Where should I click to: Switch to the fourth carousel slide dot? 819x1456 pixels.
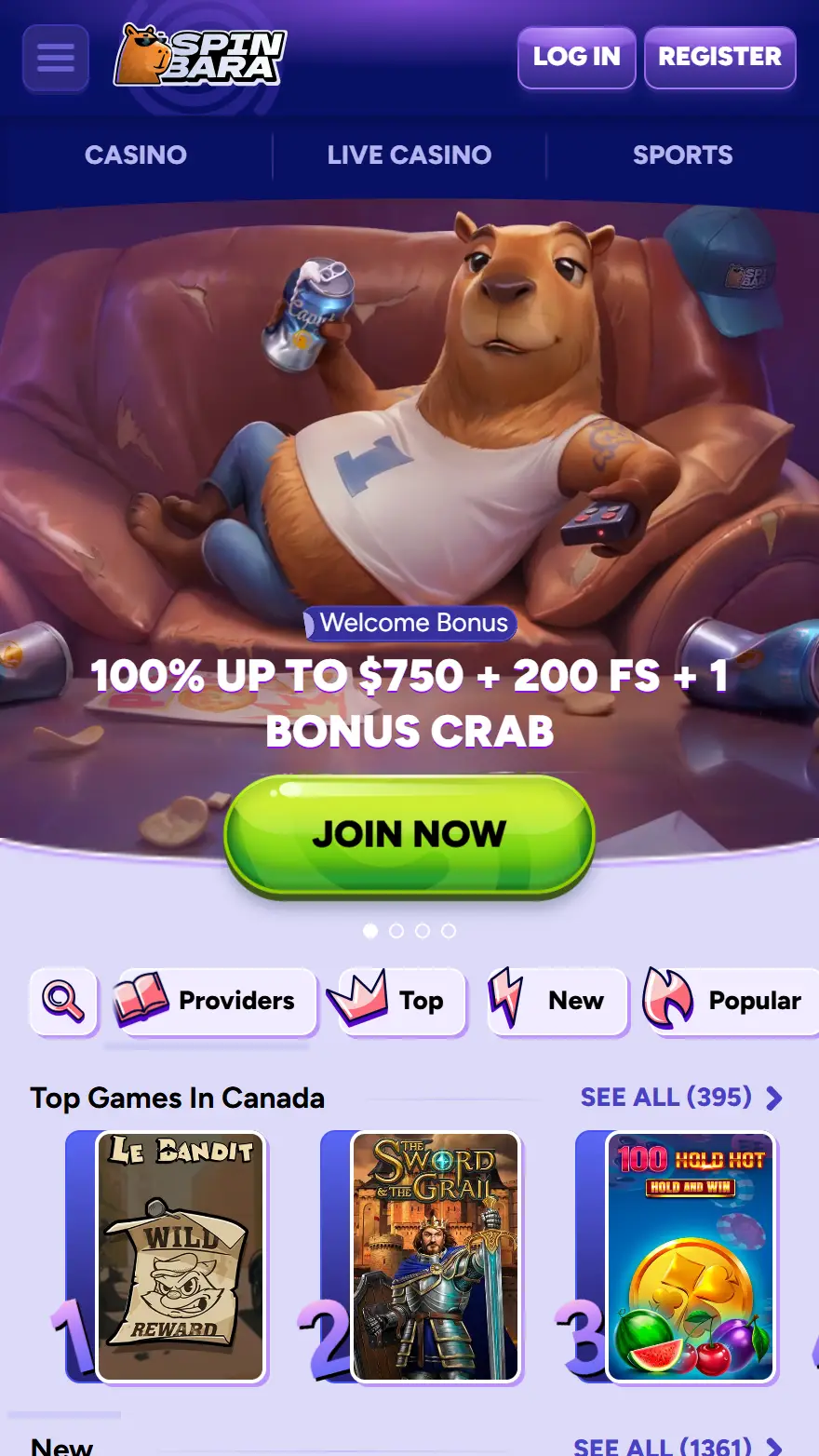449,931
